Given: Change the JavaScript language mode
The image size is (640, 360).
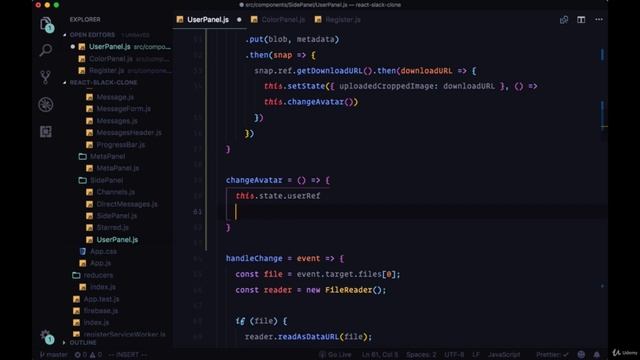Looking at the screenshot, I should click(504, 355).
